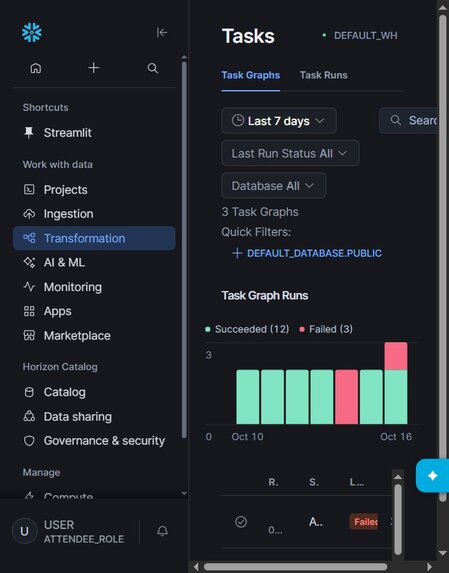Open the AI & ML section
This screenshot has width=449, height=573.
coord(94,262)
